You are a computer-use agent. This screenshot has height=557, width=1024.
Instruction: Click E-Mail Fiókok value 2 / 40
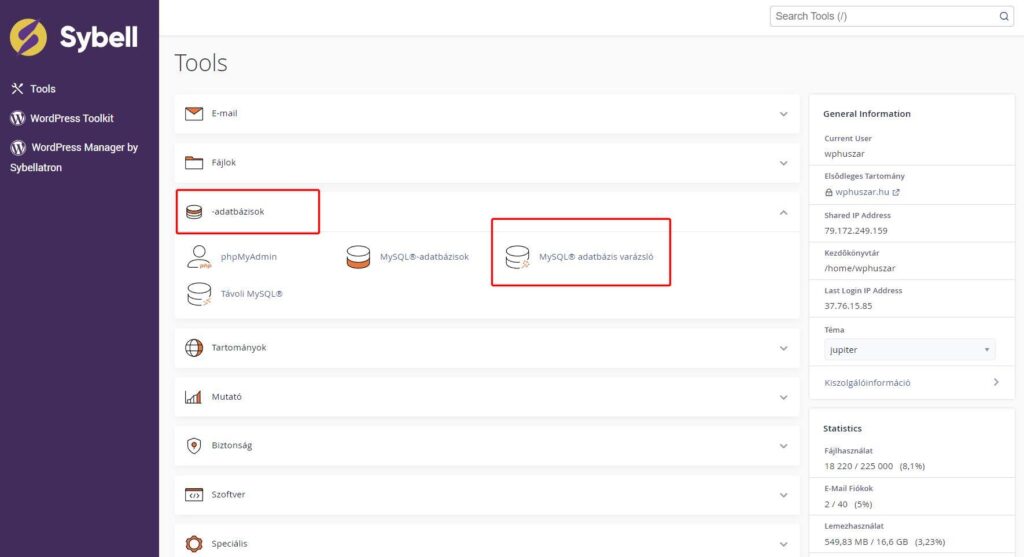tap(836, 504)
